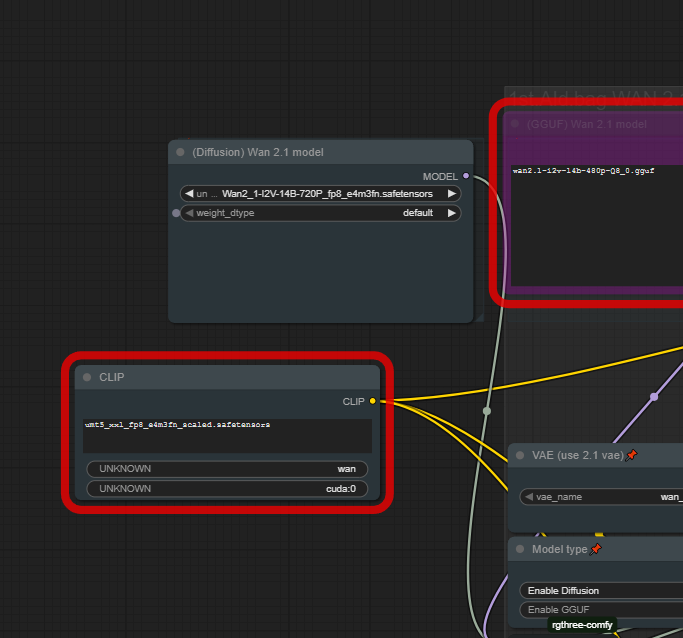
Task: Click previous weight_dtype option arrow
Action: pos(189,213)
